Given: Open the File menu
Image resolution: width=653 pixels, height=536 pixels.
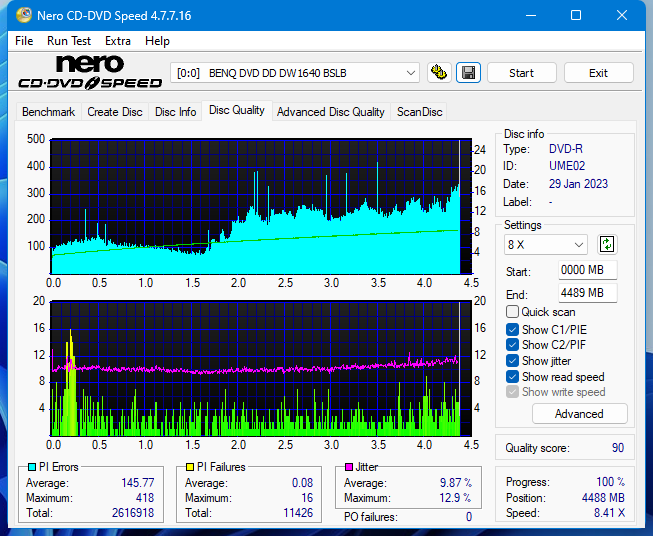Looking at the screenshot, I should [24, 41].
